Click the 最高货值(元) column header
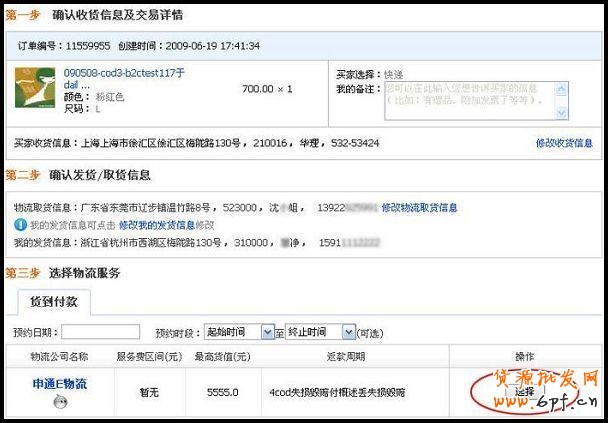The height and width of the screenshot is (423, 608). point(222,357)
